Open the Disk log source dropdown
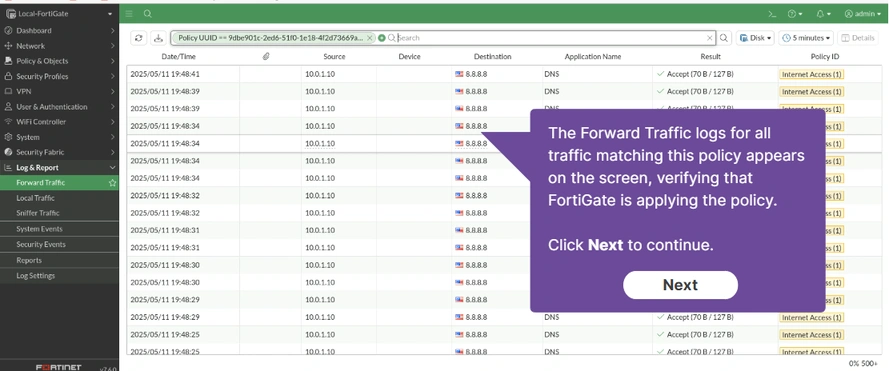The width and height of the screenshot is (889, 371). [x=755, y=38]
